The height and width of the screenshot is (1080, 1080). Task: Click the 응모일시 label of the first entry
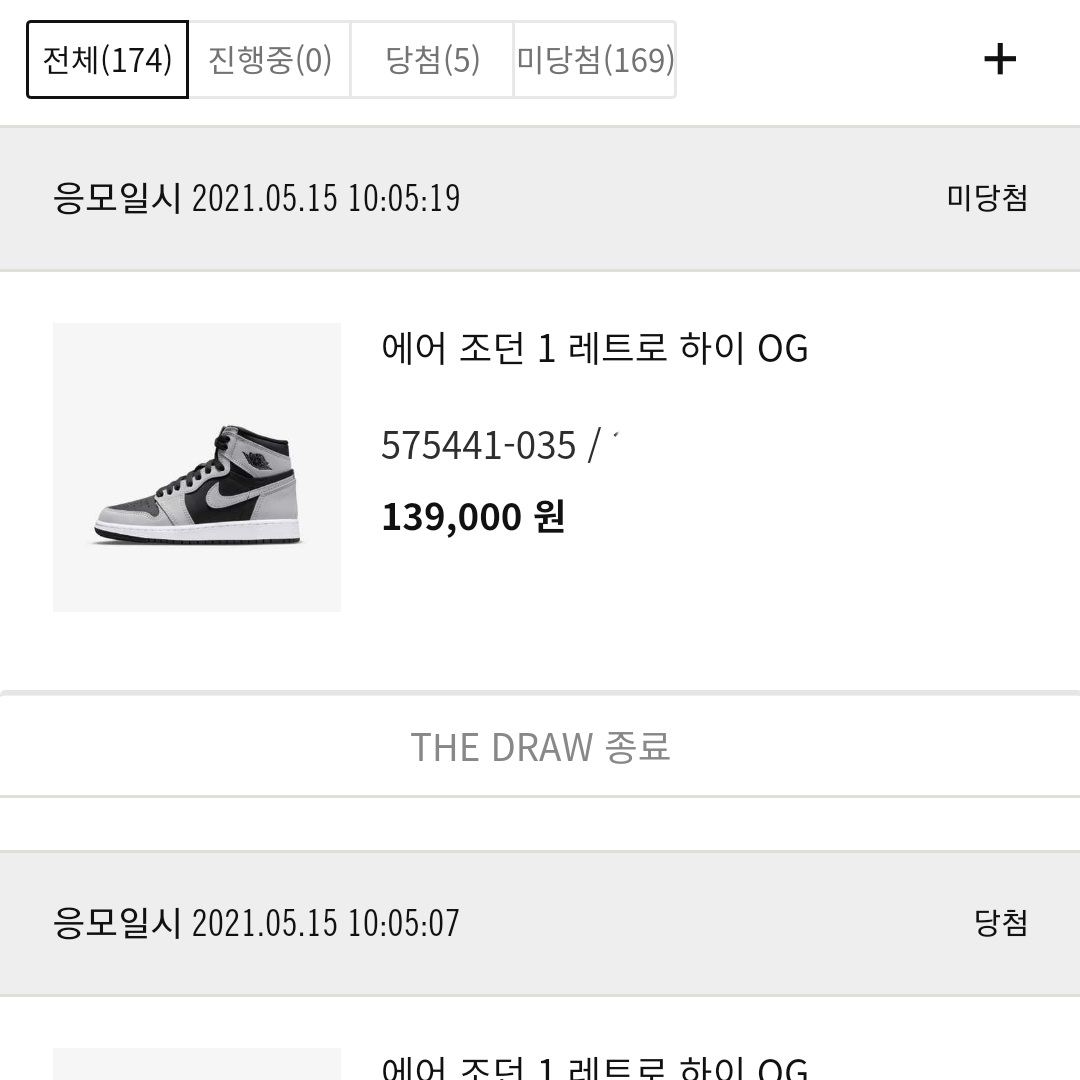(x=116, y=198)
